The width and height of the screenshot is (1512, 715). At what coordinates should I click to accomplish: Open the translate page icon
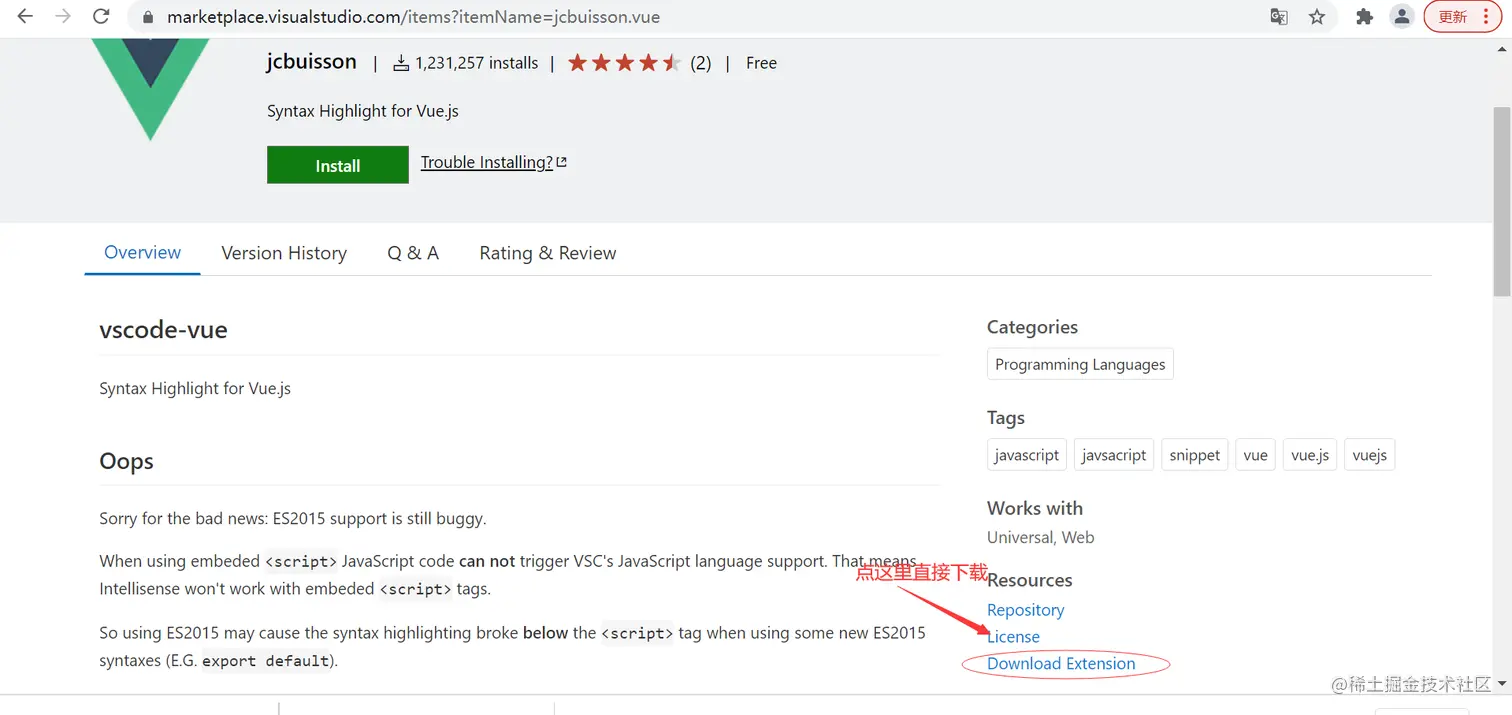(x=1279, y=17)
